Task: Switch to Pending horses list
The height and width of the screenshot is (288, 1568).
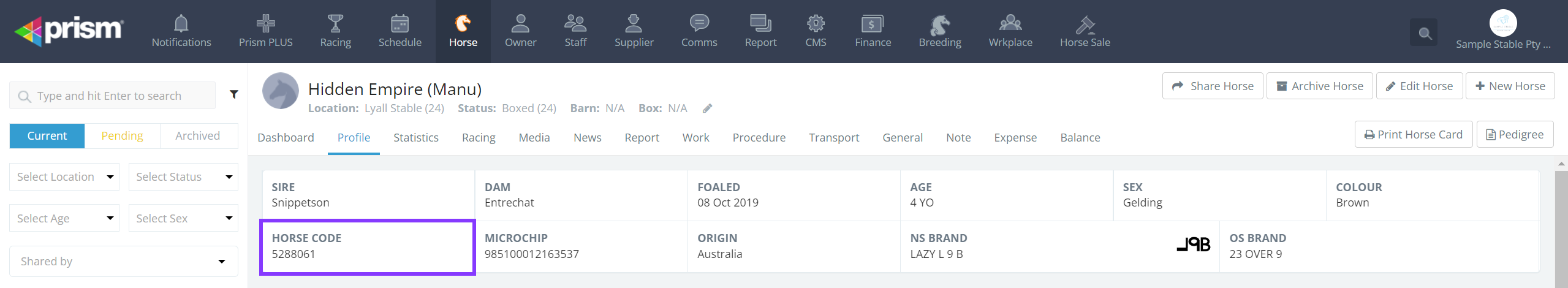Action: (x=122, y=136)
